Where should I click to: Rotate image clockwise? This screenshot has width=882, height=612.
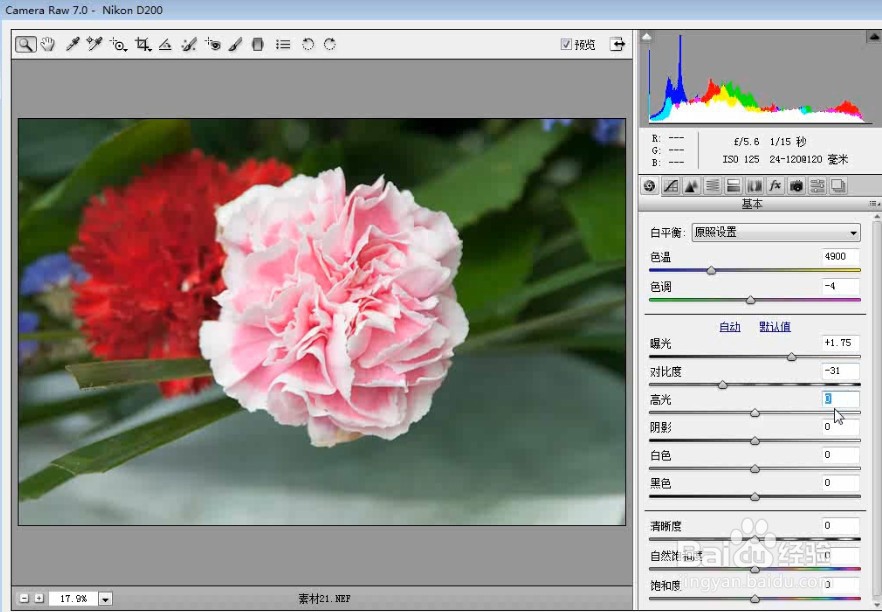tap(330, 44)
